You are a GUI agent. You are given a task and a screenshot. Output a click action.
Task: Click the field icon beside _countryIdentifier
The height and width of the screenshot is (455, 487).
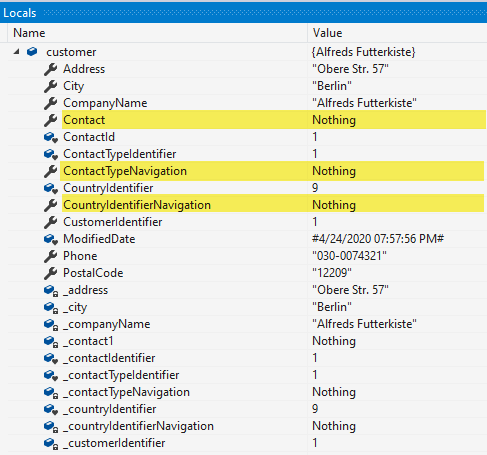point(51,409)
